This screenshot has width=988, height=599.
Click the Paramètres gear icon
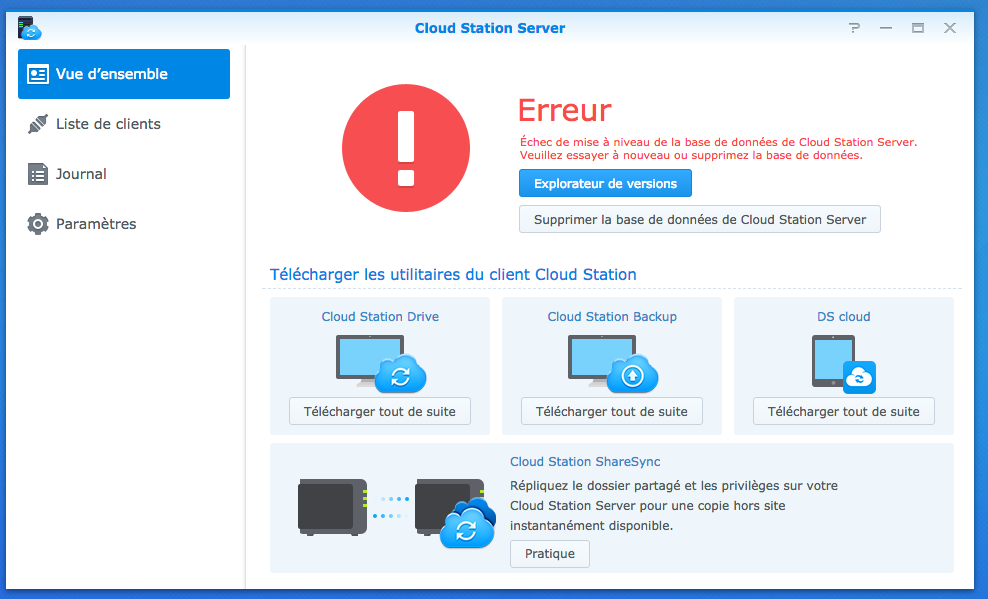click(38, 224)
